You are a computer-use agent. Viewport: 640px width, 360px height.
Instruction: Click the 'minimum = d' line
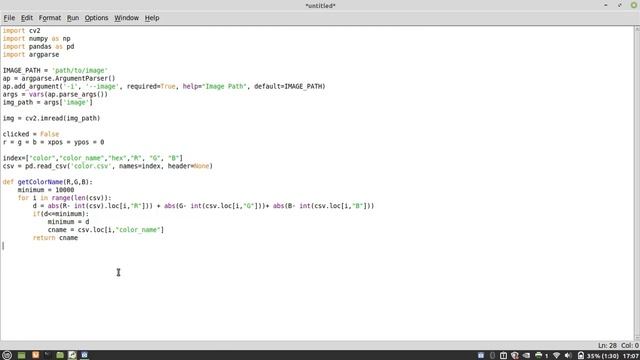[x=68, y=222]
